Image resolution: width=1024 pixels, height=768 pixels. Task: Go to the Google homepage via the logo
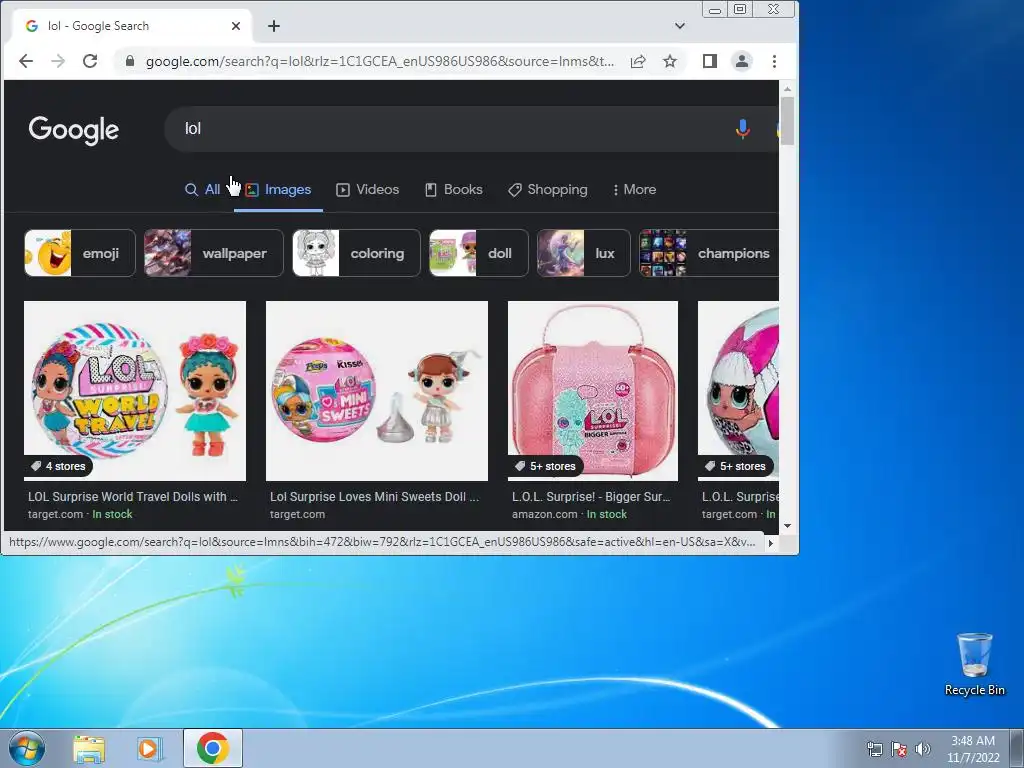74,130
